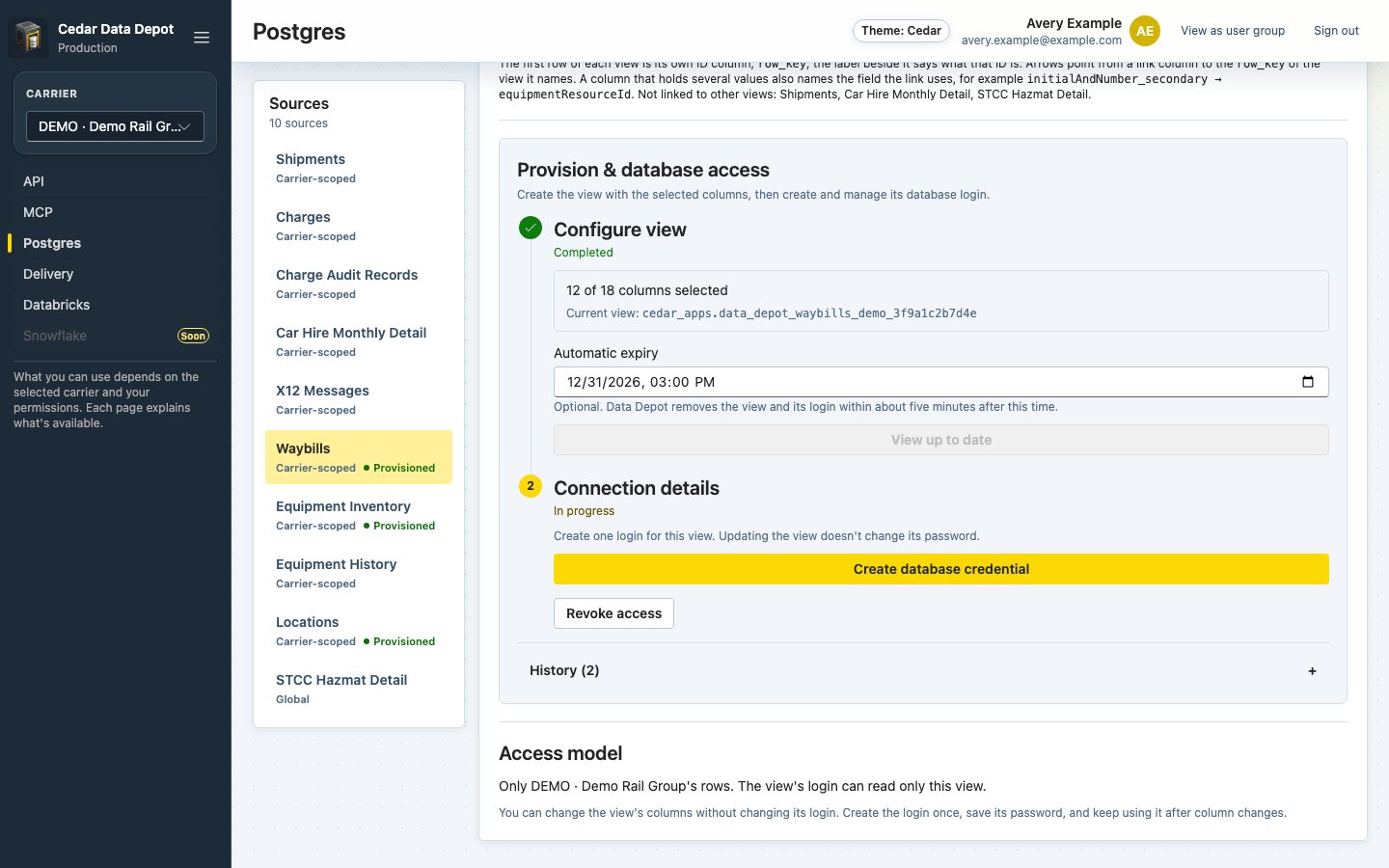Select STCC Hazmat Detail global source

[359, 689]
